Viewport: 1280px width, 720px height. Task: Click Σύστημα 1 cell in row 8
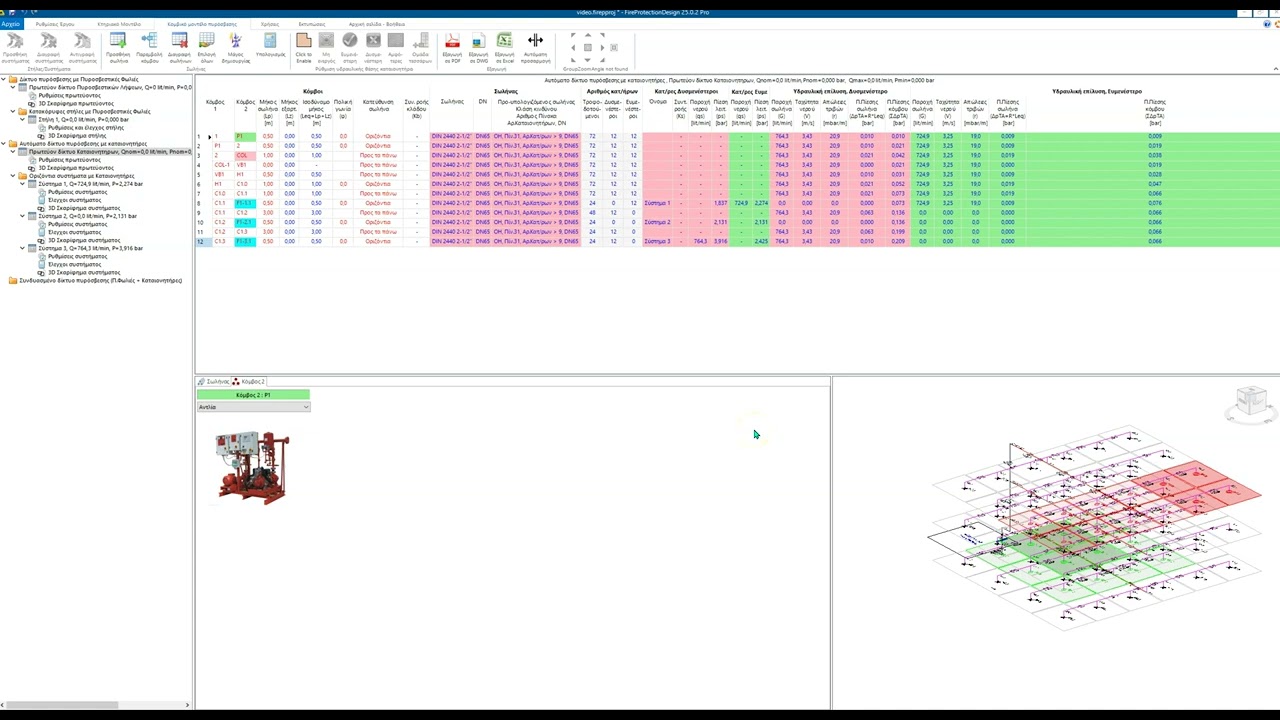[x=657, y=203]
